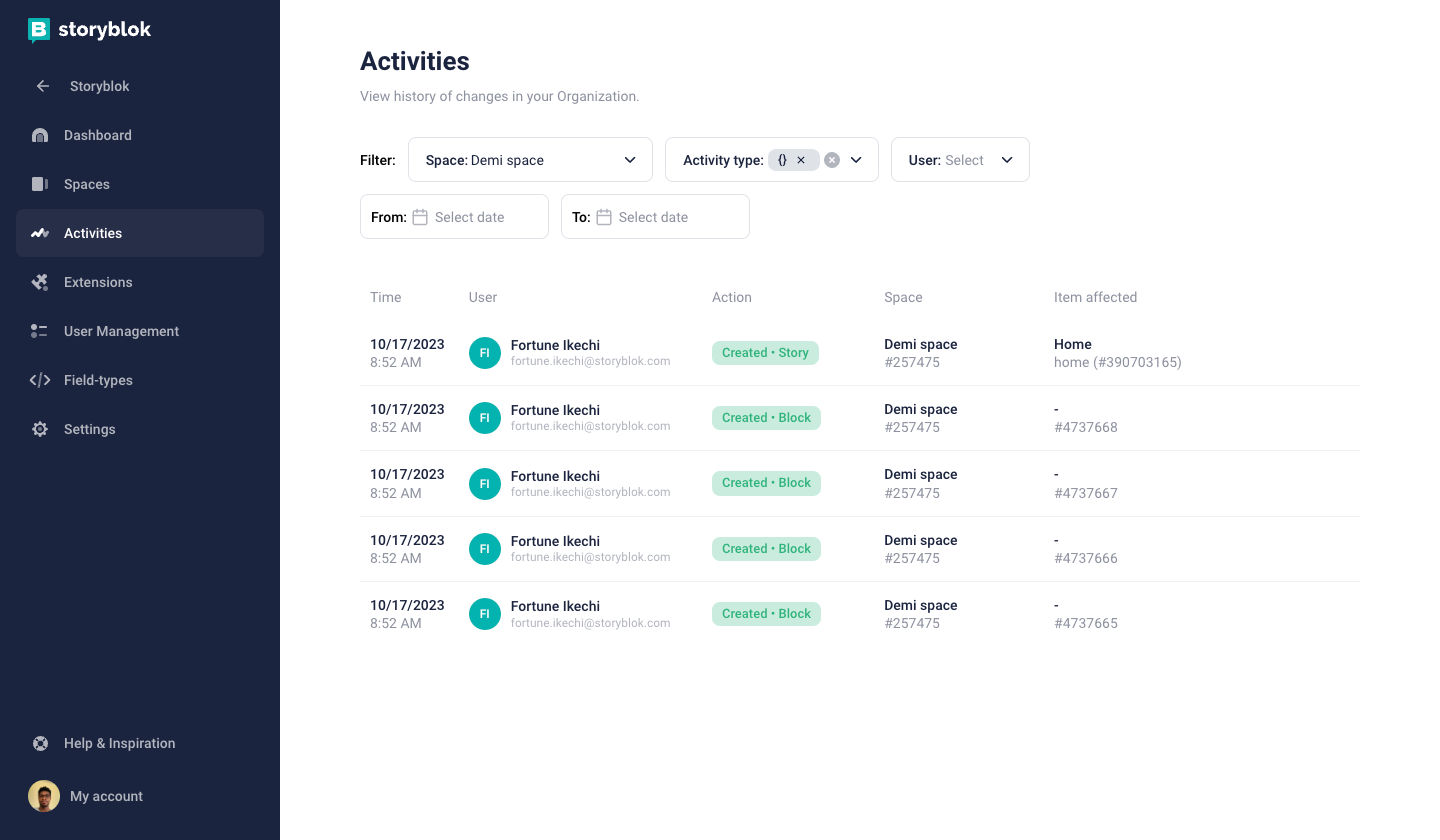The image size is (1440, 840).
Task: Click FI avatar in row #4737667
Action: point(485,484)
